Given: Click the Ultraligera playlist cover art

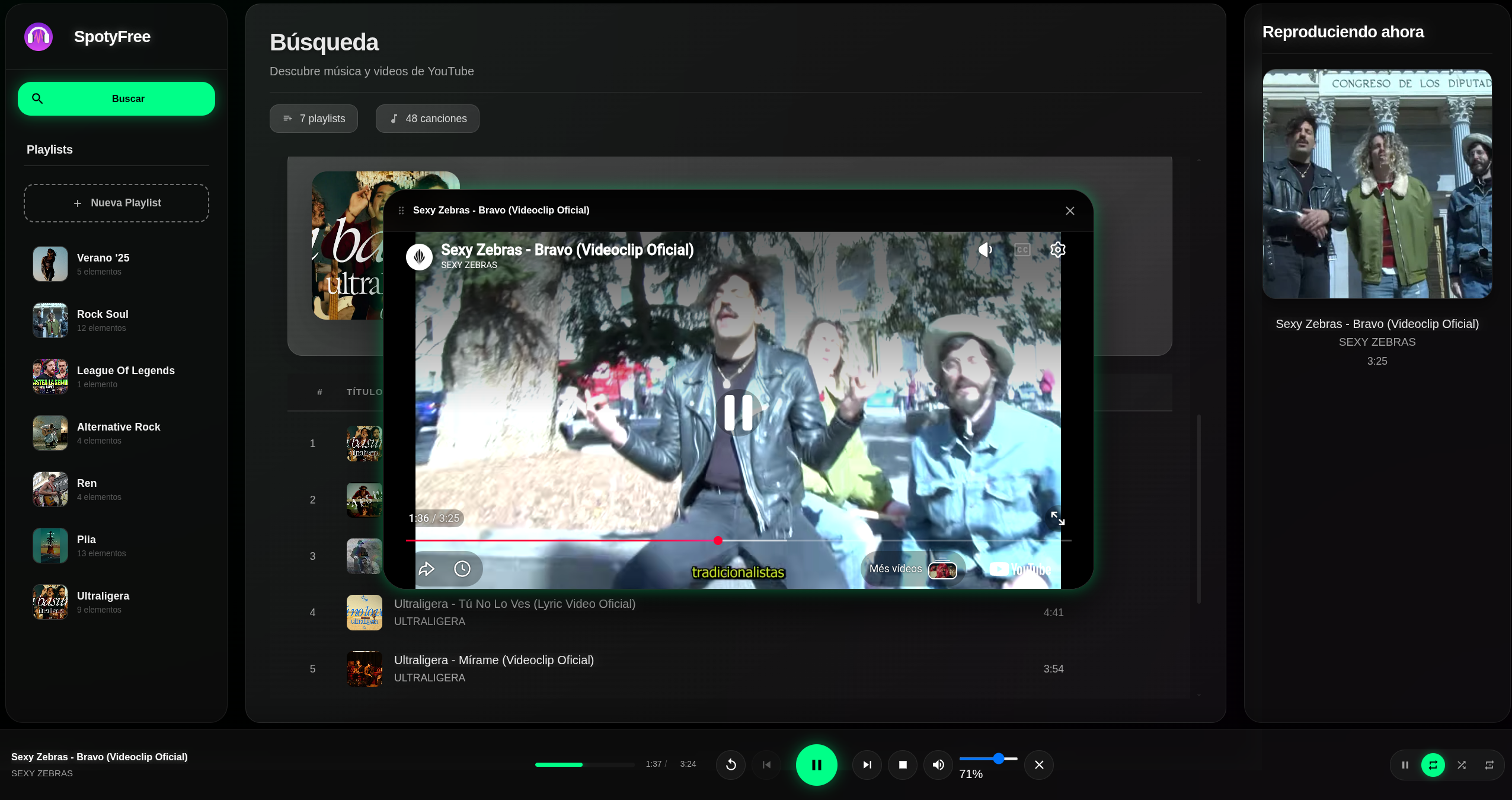Looking at the screenshot, I should click(50, 602).
